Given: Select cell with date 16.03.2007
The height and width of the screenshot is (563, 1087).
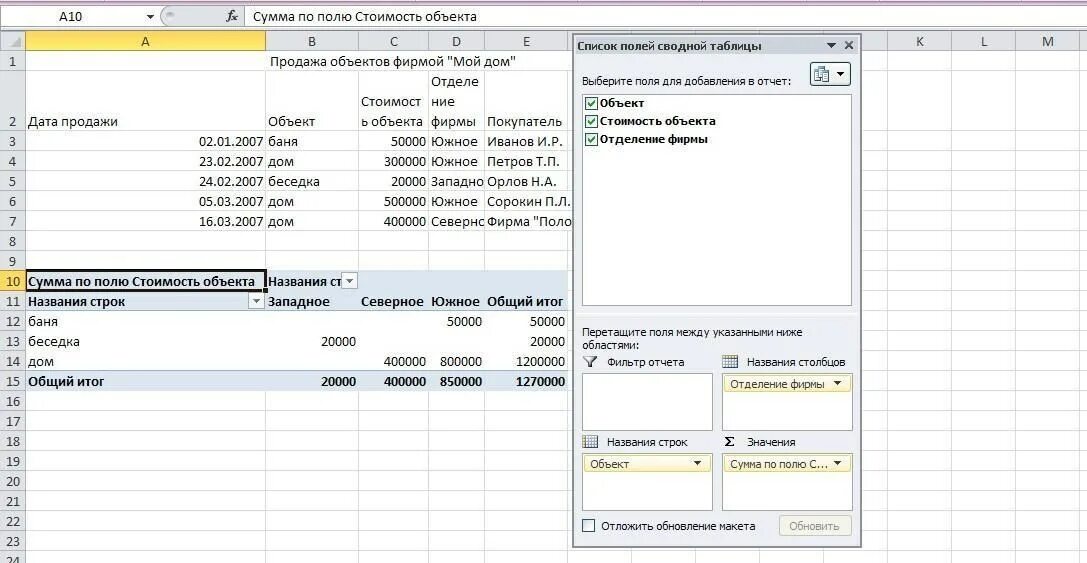Looking at the screenshot, I should 146,222.
